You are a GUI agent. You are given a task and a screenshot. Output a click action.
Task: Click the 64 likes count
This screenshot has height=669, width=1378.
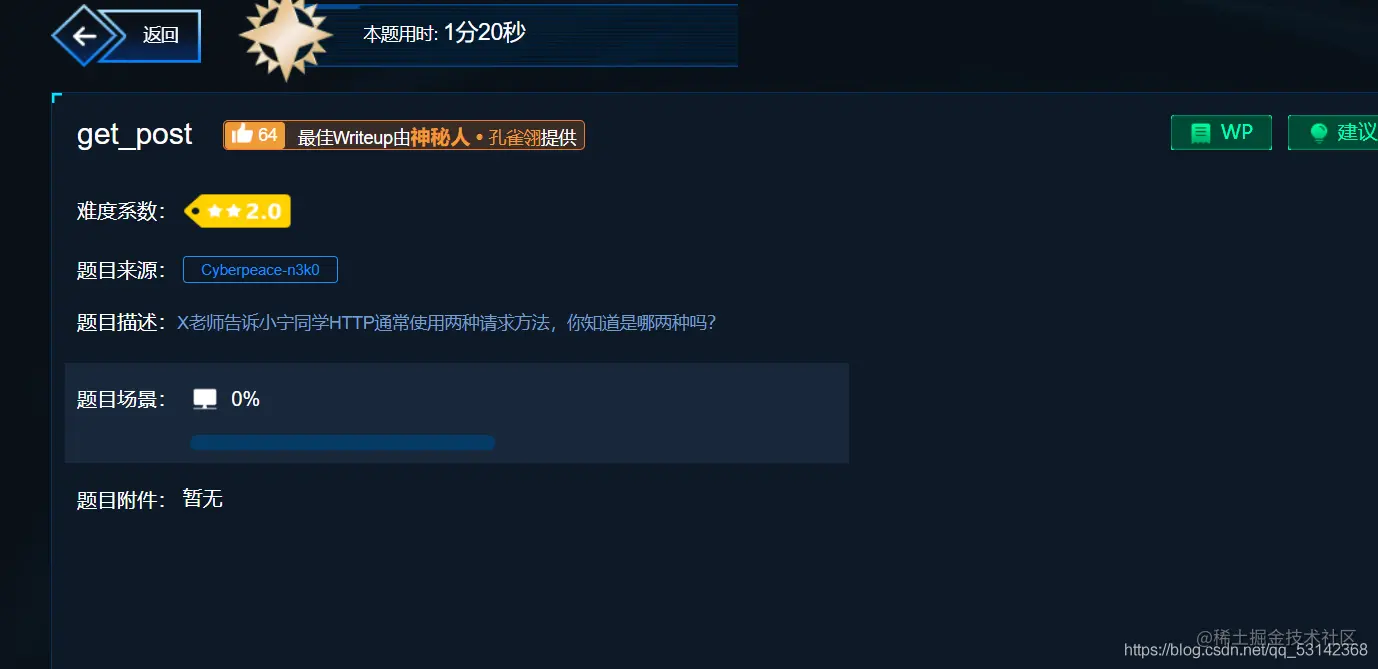pos(268,135)
